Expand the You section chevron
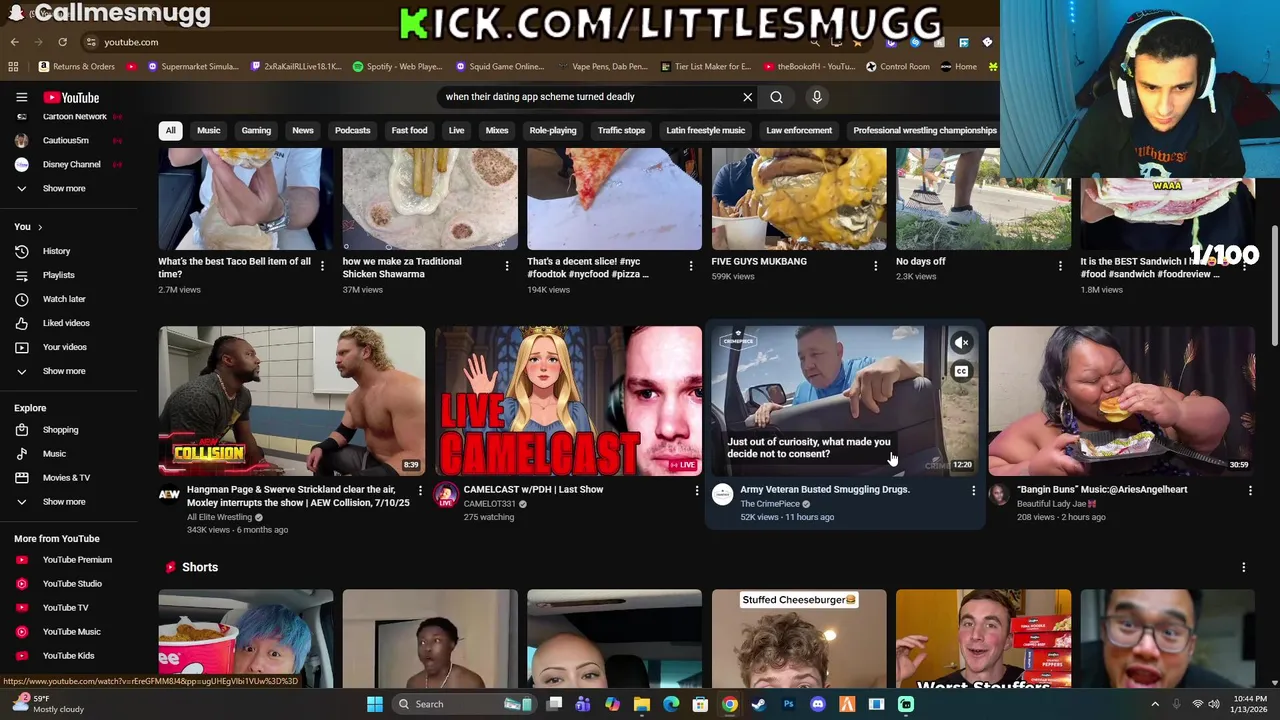Screen dimensions: 1280x720 pos(40,227)
